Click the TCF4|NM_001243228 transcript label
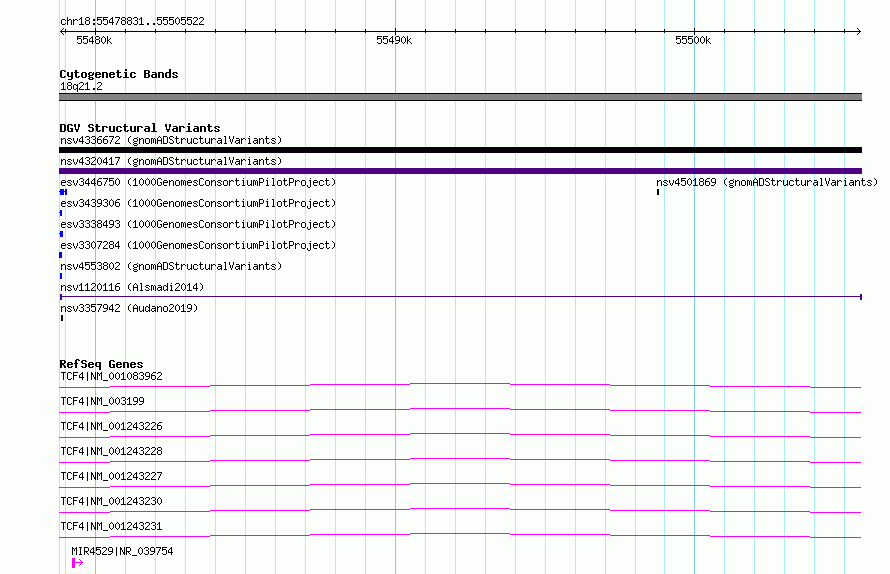Viewport: 890px width, 574px height. tap(111, 451)
